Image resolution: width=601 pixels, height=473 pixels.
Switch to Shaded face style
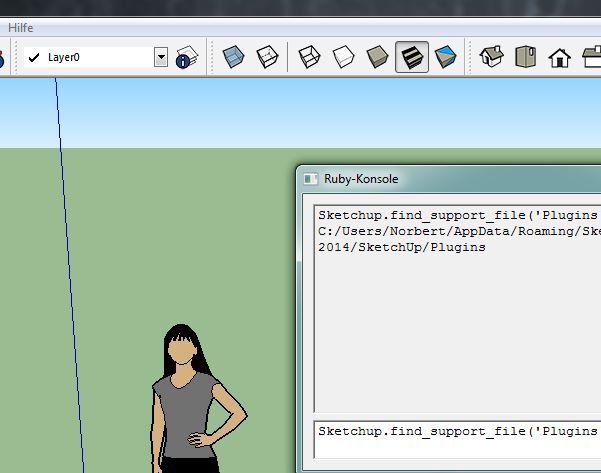click(x=377, y=57)
